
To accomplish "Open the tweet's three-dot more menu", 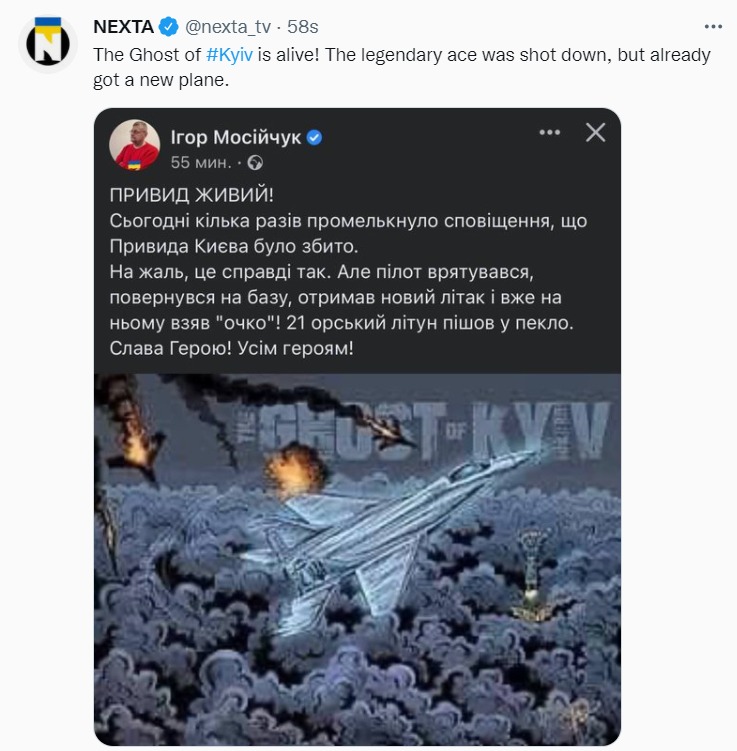I will tap(713, 27).
